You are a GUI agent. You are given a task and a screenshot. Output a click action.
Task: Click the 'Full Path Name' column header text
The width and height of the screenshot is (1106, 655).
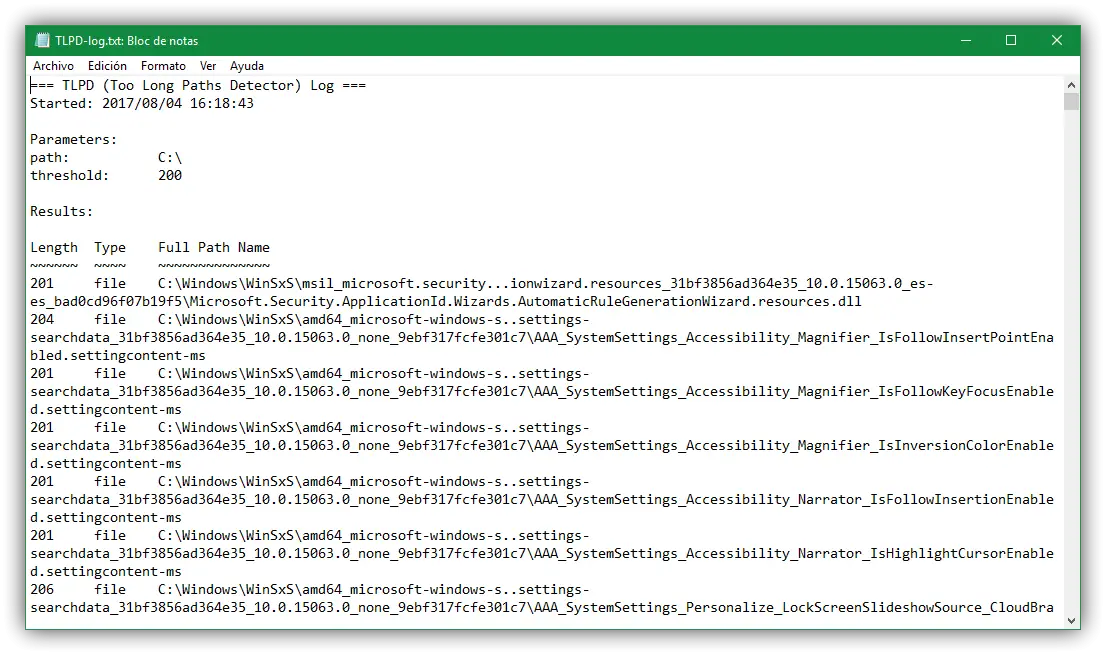tap(214, 247)
